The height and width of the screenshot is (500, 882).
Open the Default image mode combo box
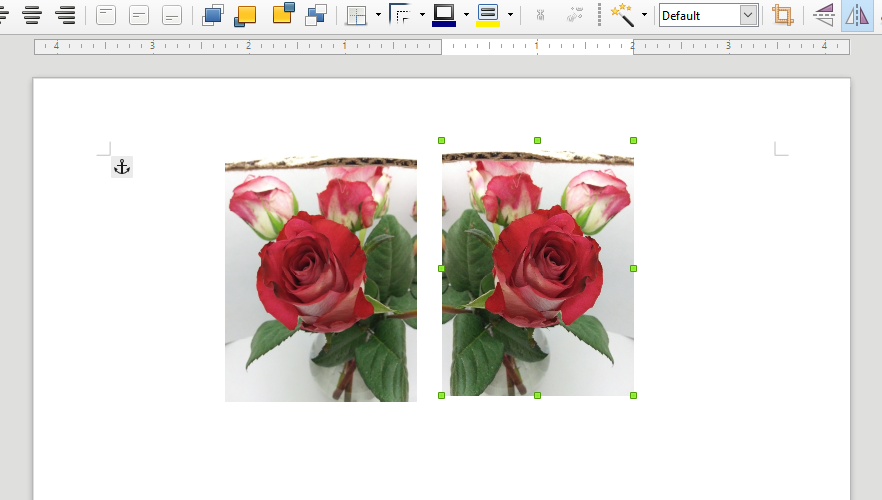click(x=708, y=15)
